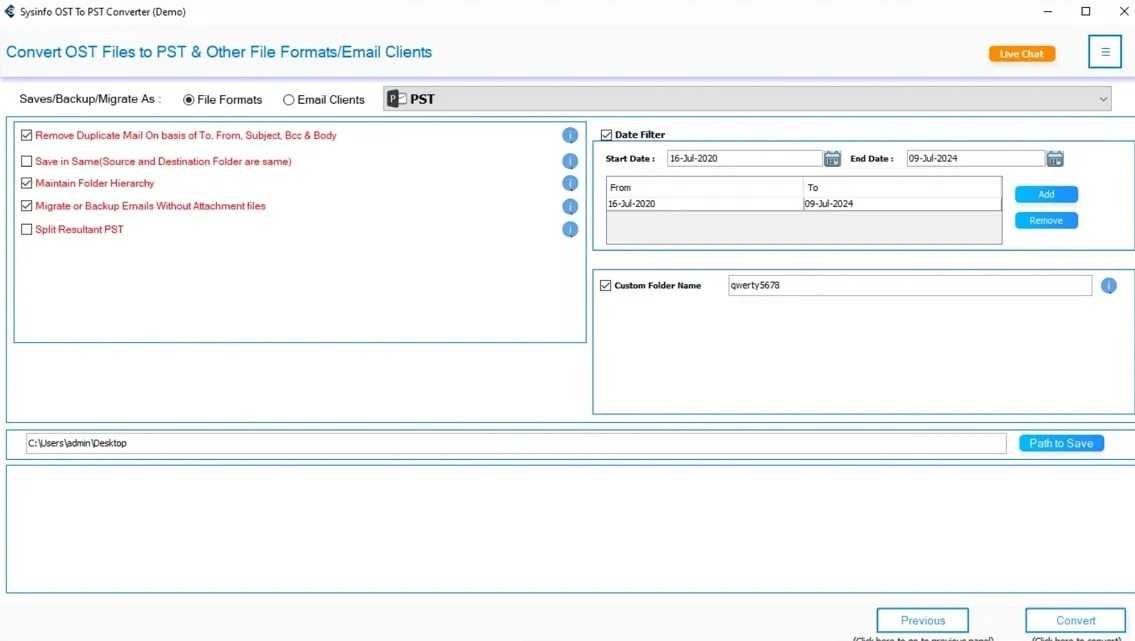Open the hamburger menu icon
1135x641 pixels.
click(1105, 52)
